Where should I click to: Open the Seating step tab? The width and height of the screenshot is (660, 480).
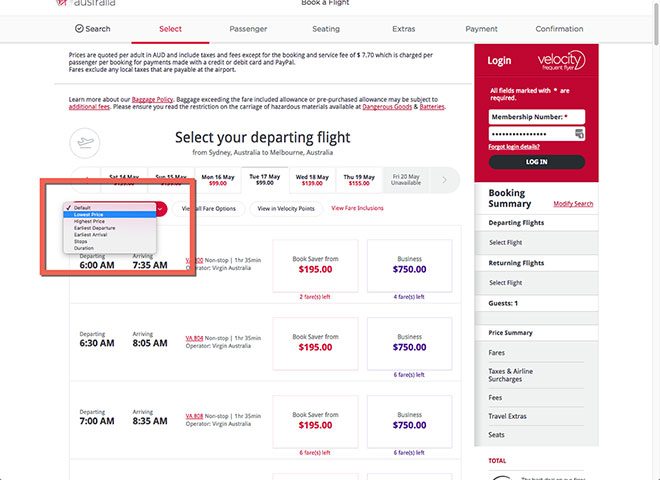(x=326, y=29)
